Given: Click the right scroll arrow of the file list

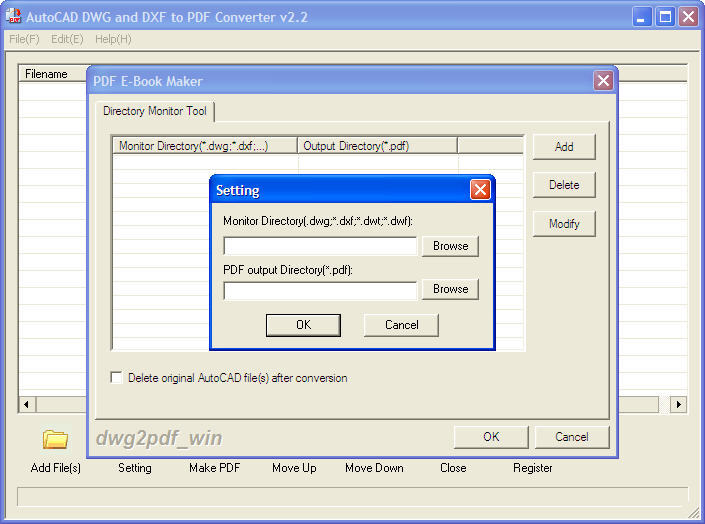Looking at the screenshot, I should pos(678,404).
